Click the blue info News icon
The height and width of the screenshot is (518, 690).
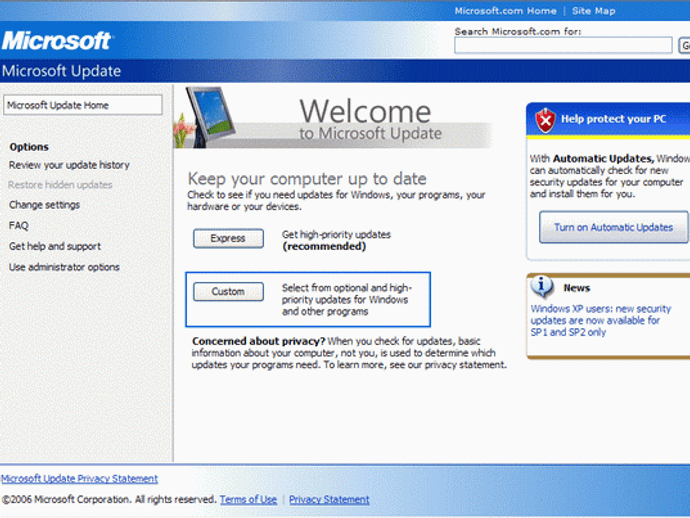[542, 287]
